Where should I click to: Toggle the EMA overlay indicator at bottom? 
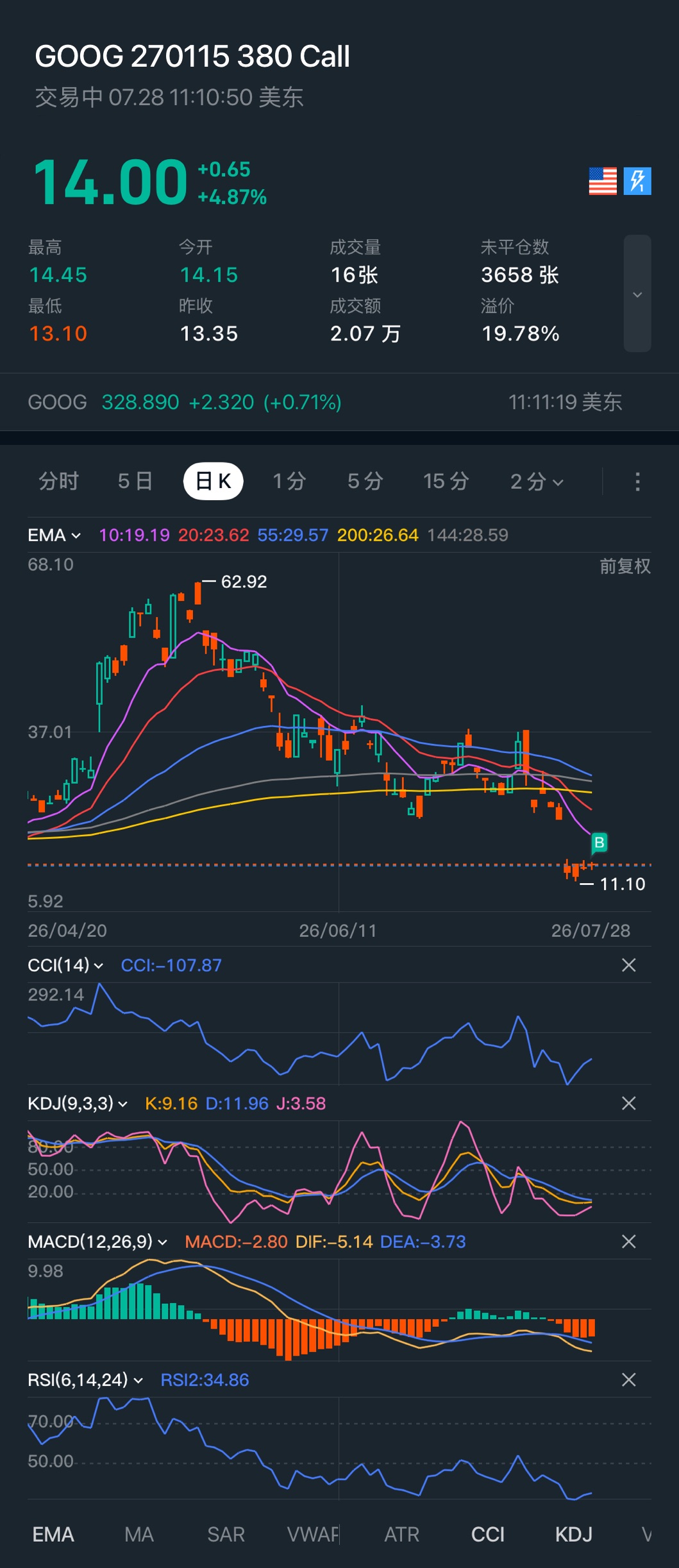pyautogui.click(x=53, y=1535)
